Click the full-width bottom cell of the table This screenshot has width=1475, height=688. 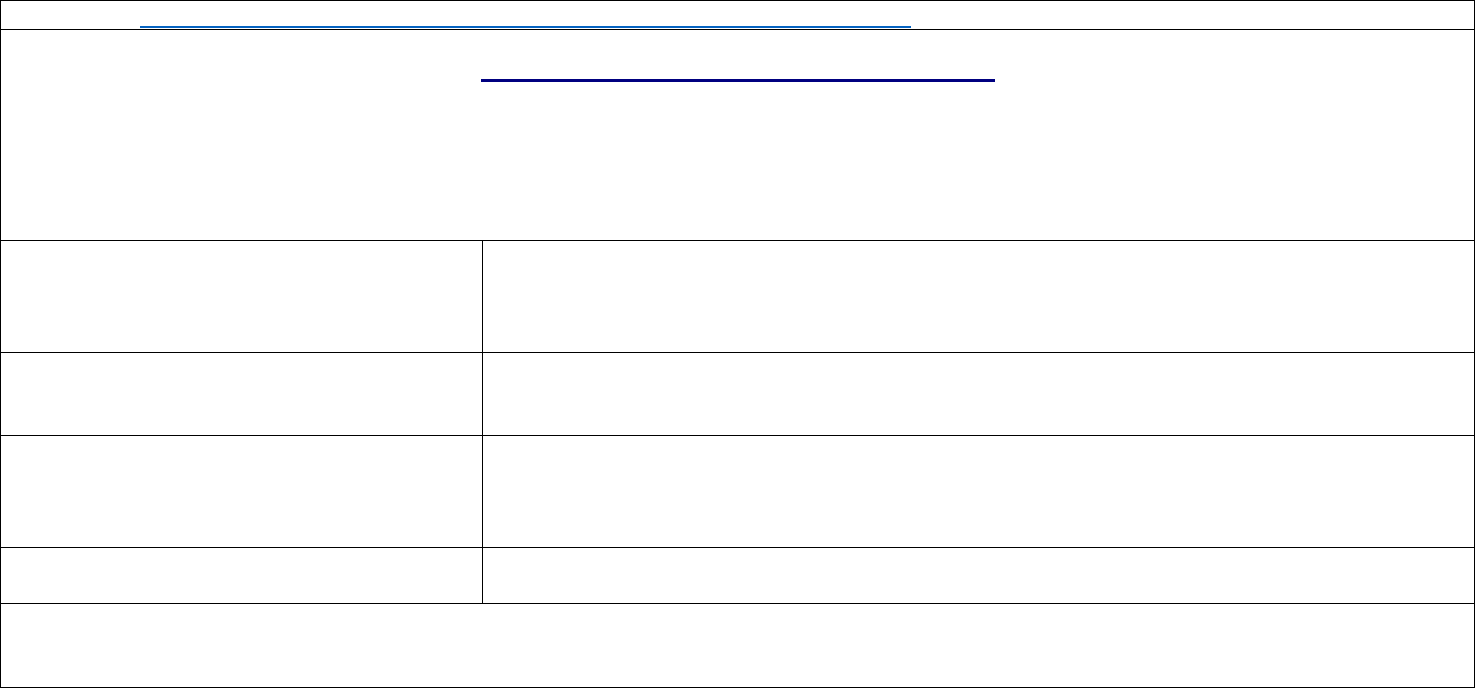click(x=737, y=645)
